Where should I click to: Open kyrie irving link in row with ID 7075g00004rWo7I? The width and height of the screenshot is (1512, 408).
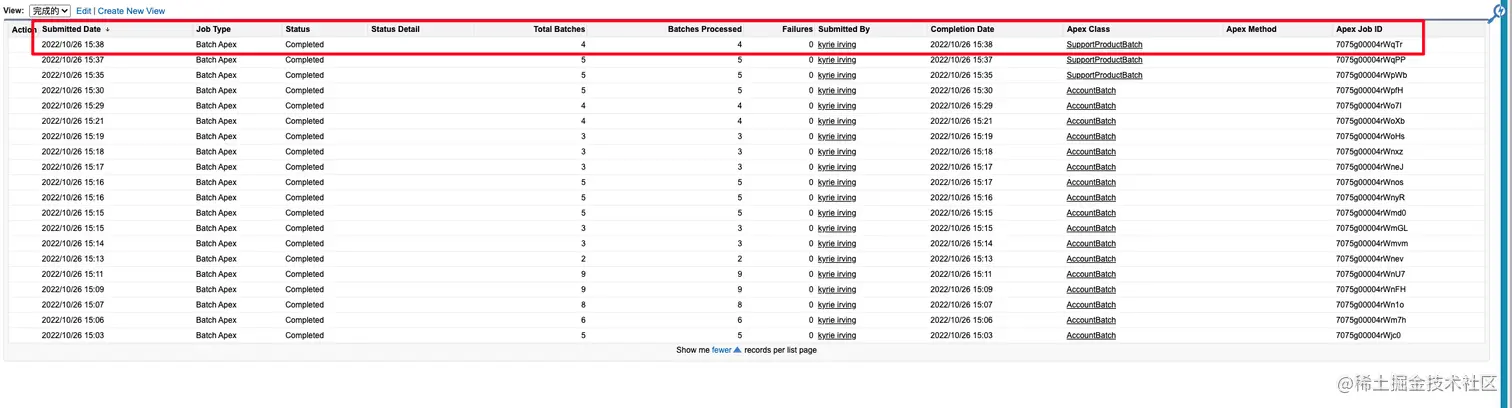pos(837,106)
